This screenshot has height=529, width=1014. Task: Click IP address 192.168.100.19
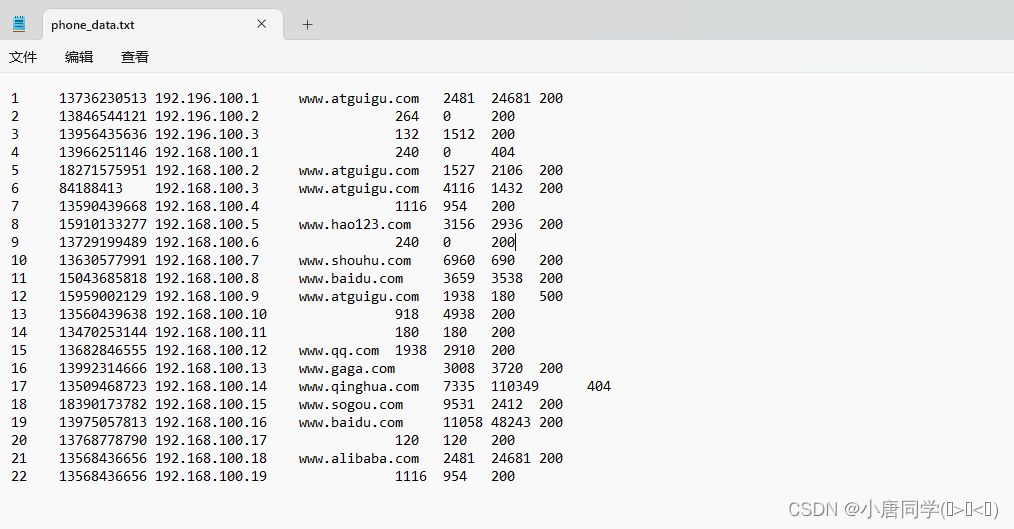pyautogui.click(x=210, y=476)
